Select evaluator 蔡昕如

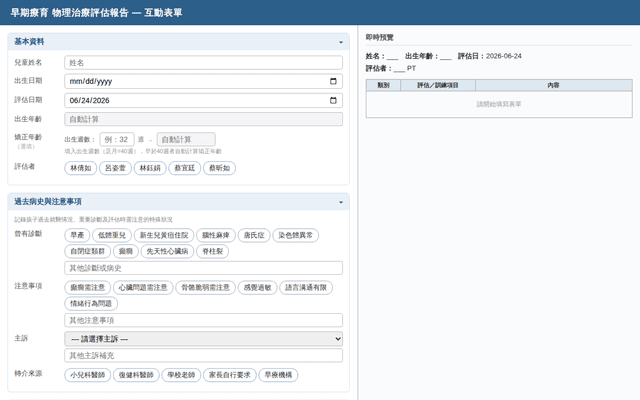(219, 168)
